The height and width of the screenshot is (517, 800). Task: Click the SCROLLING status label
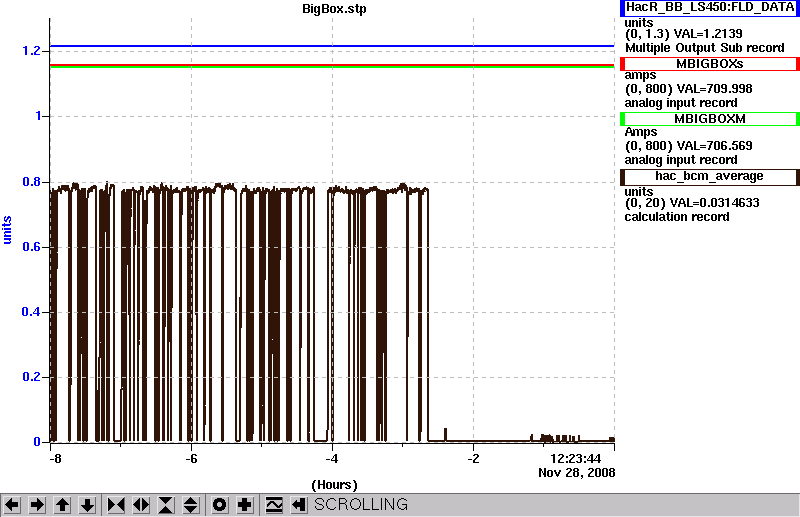point(361,504)
